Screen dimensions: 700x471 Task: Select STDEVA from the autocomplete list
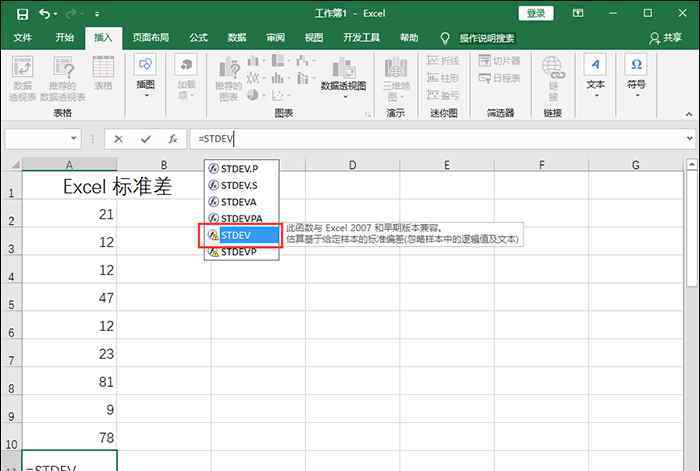[x=242, y=202]
